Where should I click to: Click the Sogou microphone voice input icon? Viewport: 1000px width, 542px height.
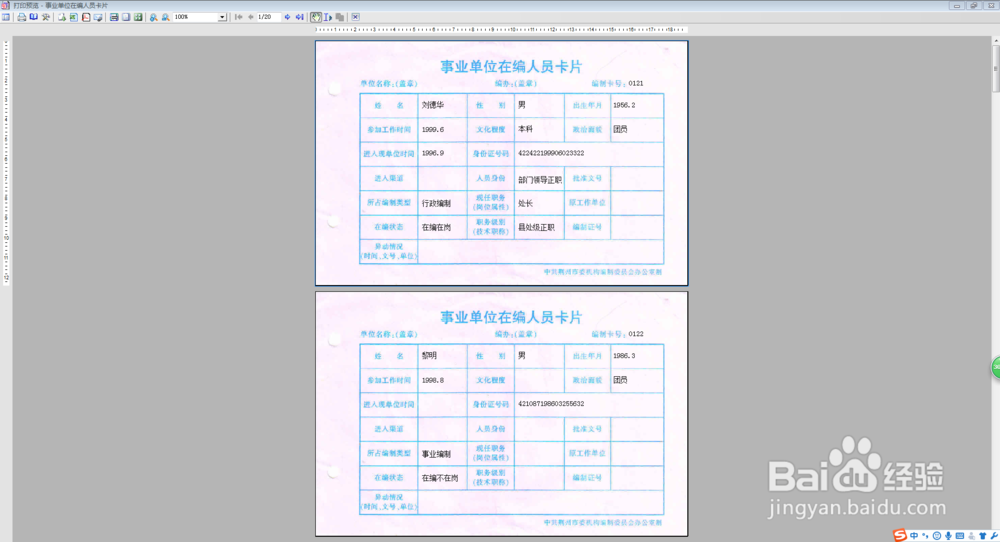(x=948, y=536)
